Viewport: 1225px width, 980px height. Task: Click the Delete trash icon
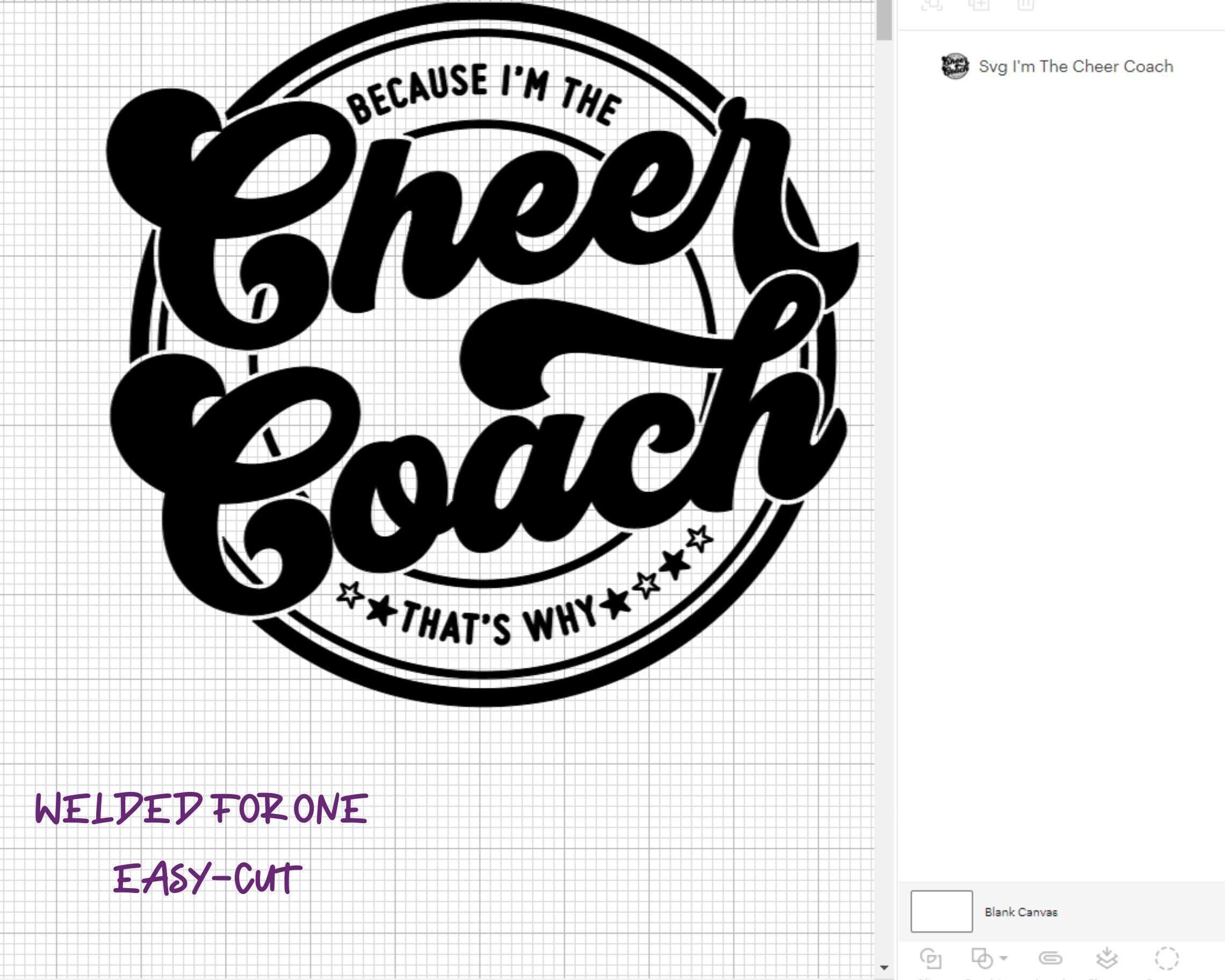click(1026, 5)
